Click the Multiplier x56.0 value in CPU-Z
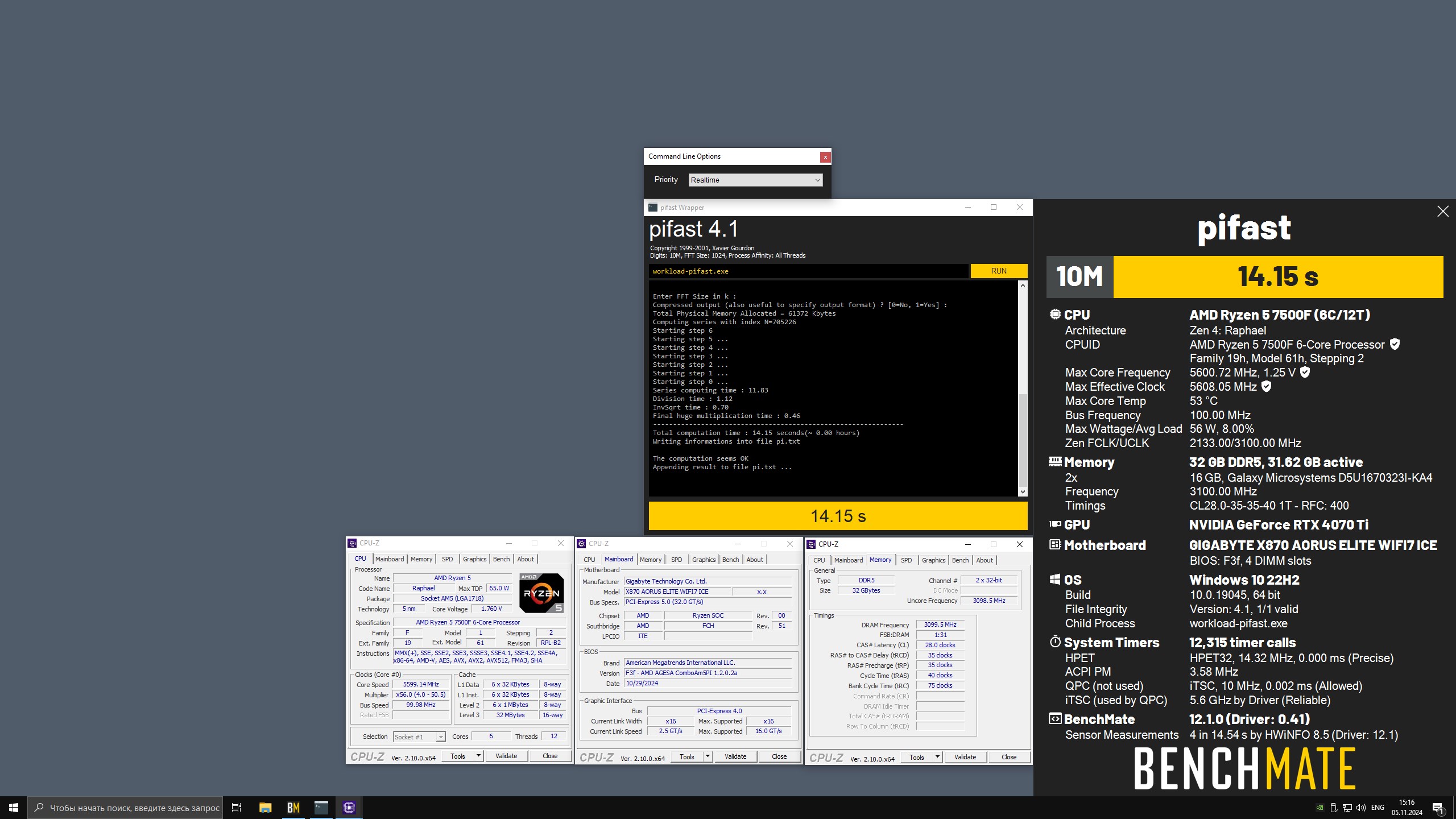 coord(421,694)
